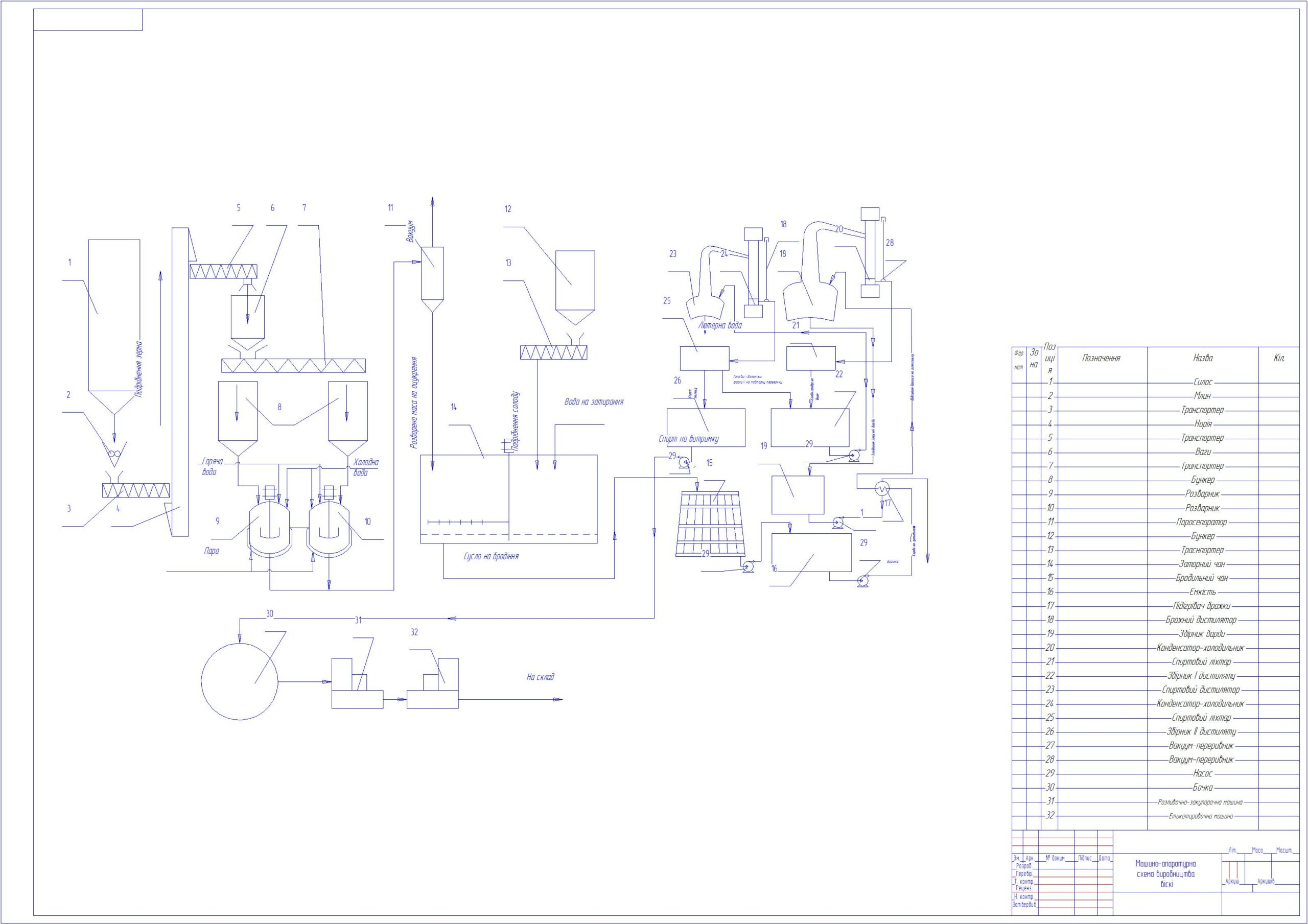Select the 'Пара' label near the cookers
The image size is (1308, 924).
coord(212,551)
